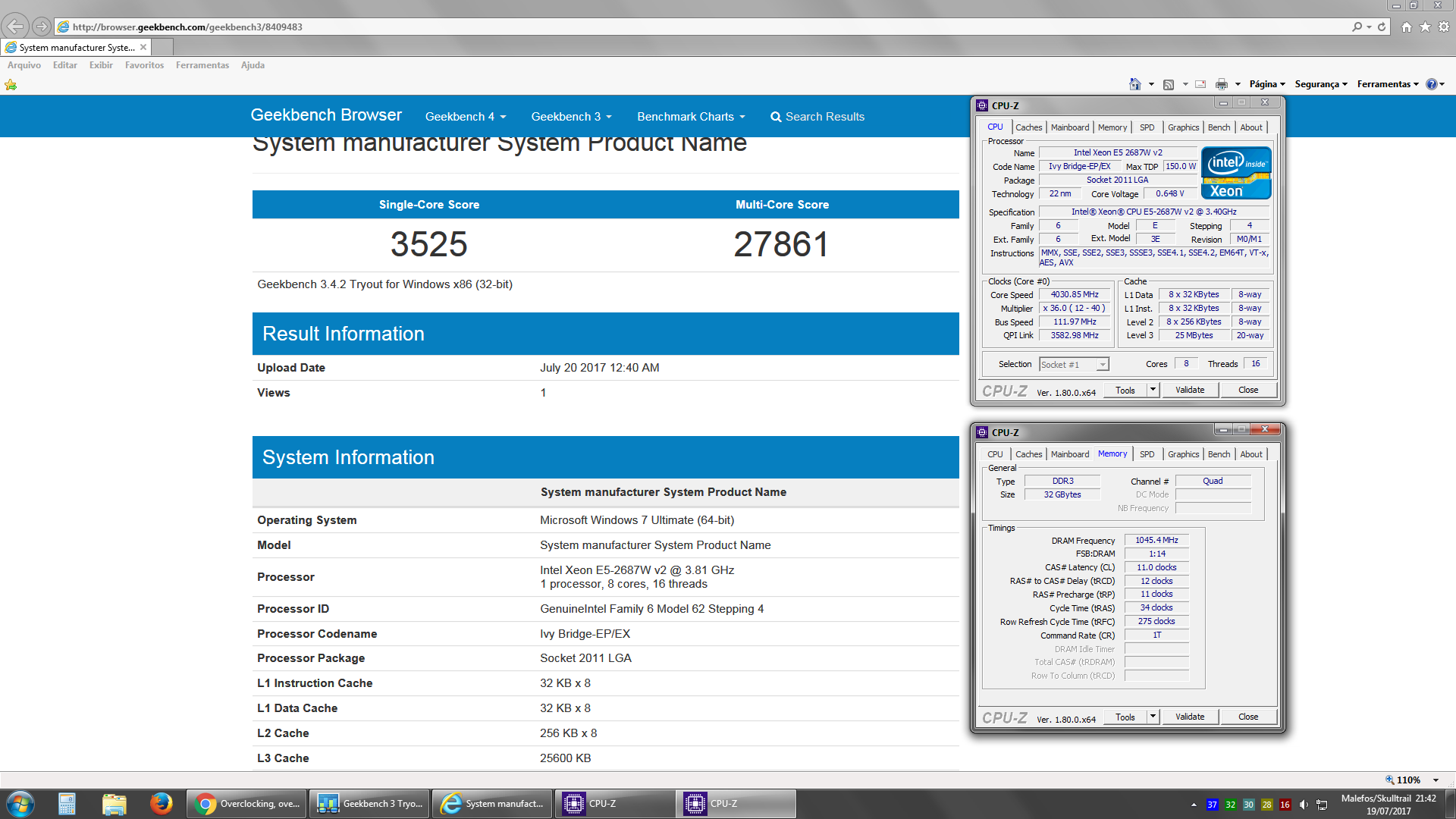Click the command bar Home icon
Viewport: 1456px width, 819px height.
click(1135, 84)
